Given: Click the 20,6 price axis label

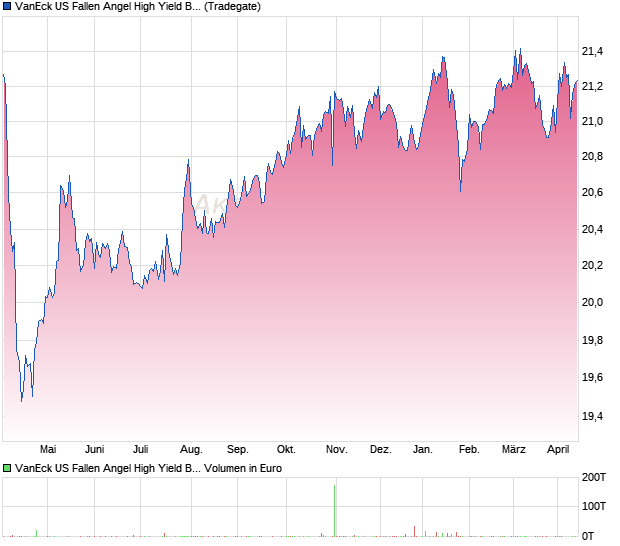Looking at the screenshot, I should click(x=592, y=192).
